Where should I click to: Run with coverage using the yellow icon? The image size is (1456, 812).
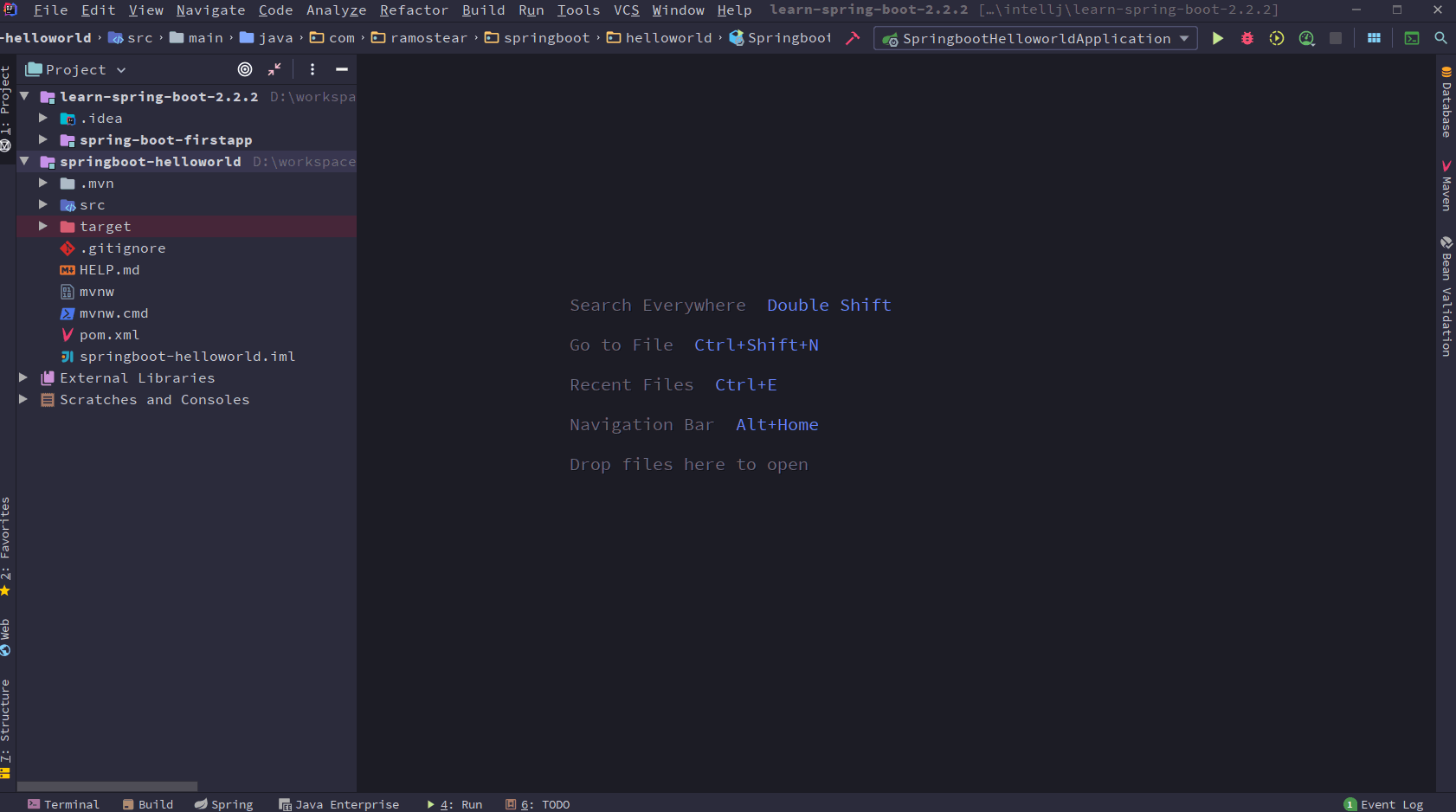[1276, 38]
